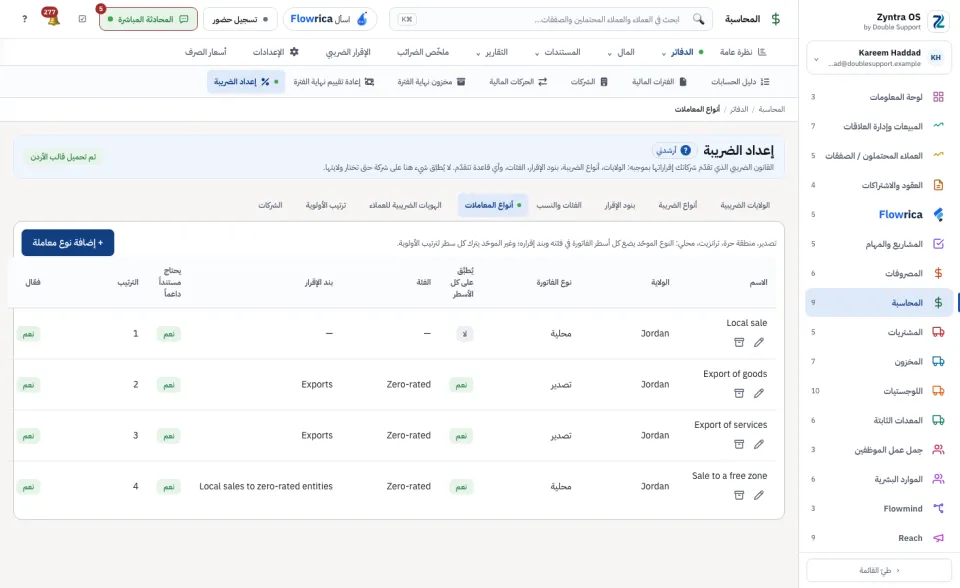Click تسجيل حضور check-in button

240,19
